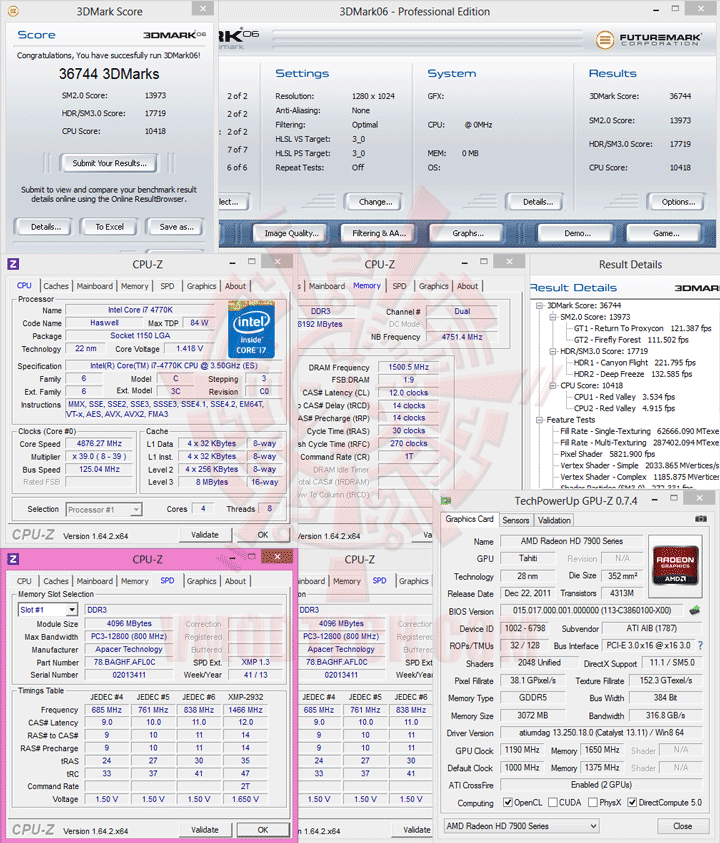
Task: Toggle the OpenCL checkbox in GPU-Z
Action: coord(507,803)
